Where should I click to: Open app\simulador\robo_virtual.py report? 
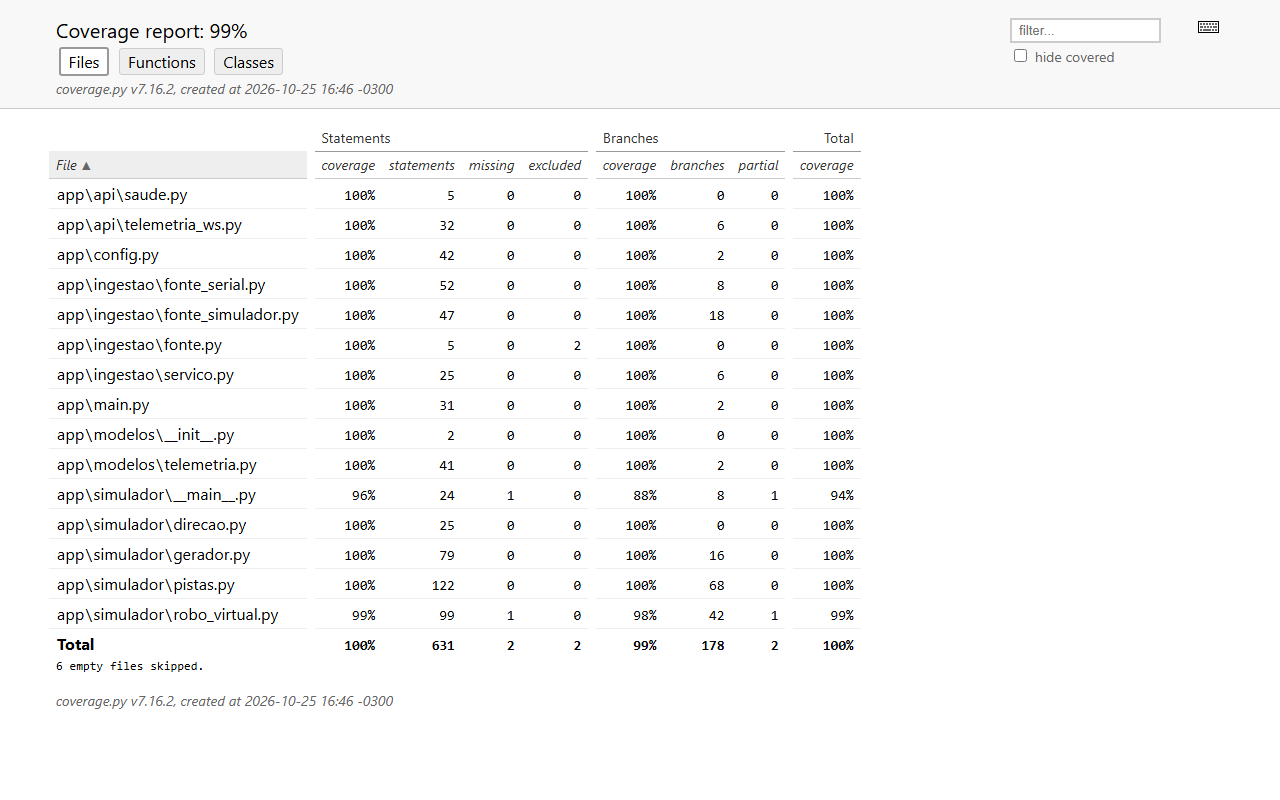pyautogui.click(x=168, y=615)
